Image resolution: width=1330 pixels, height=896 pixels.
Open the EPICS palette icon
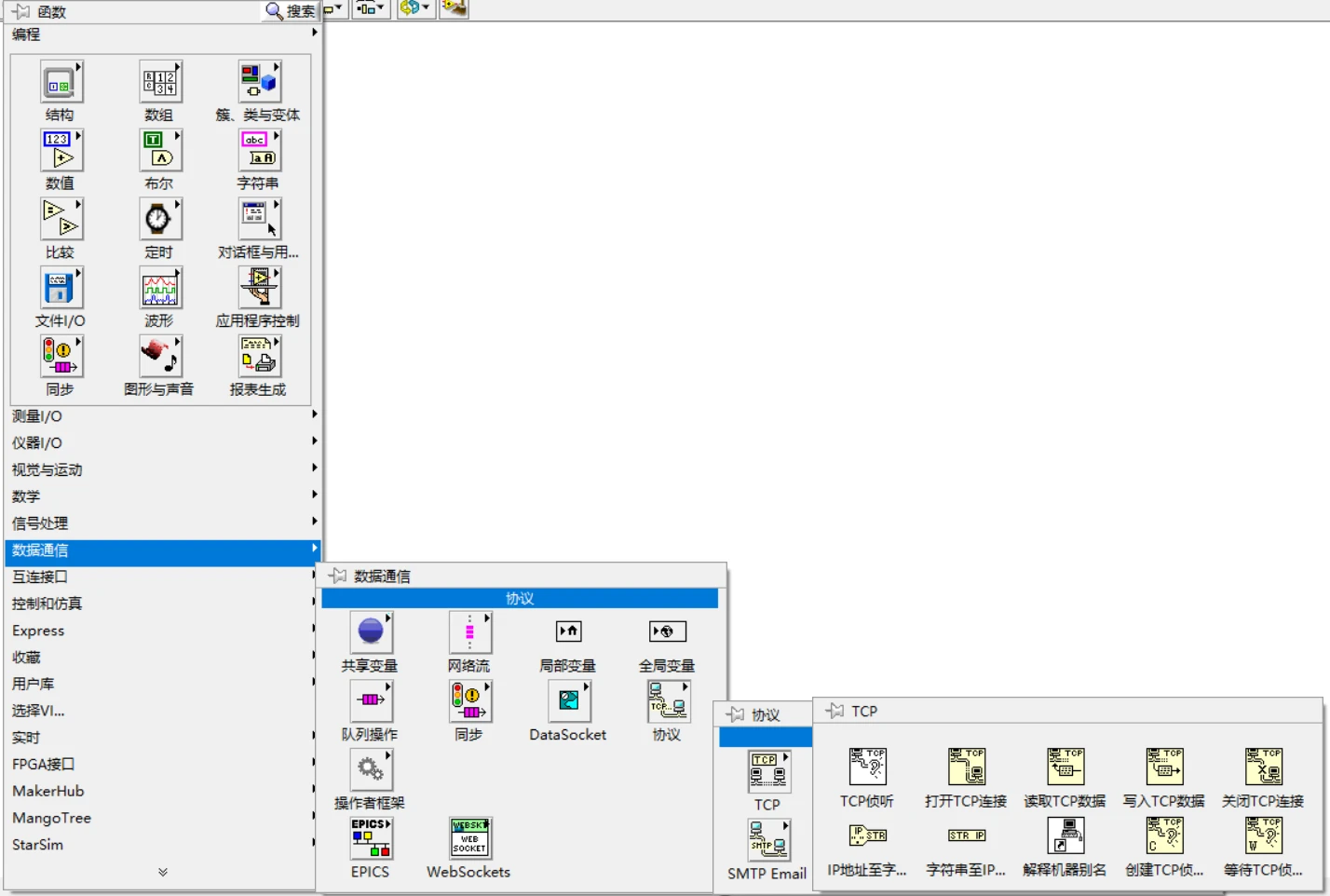click(x=371, y=838)
